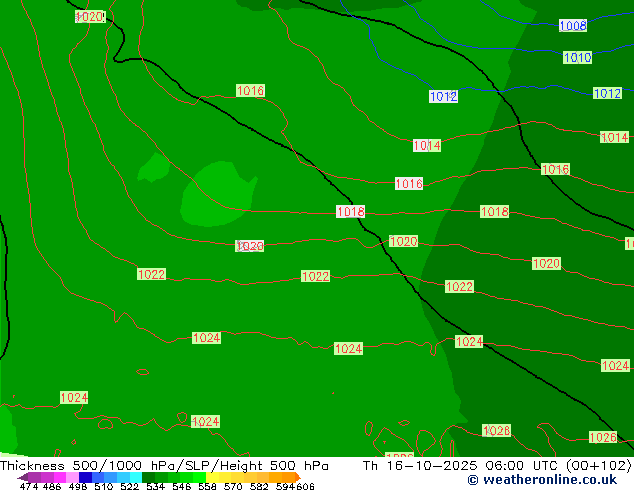This screenshot has width=634, height=490.
Task: Click the orange right arrow tip of the color scale
Action: [x=298, y=477]
